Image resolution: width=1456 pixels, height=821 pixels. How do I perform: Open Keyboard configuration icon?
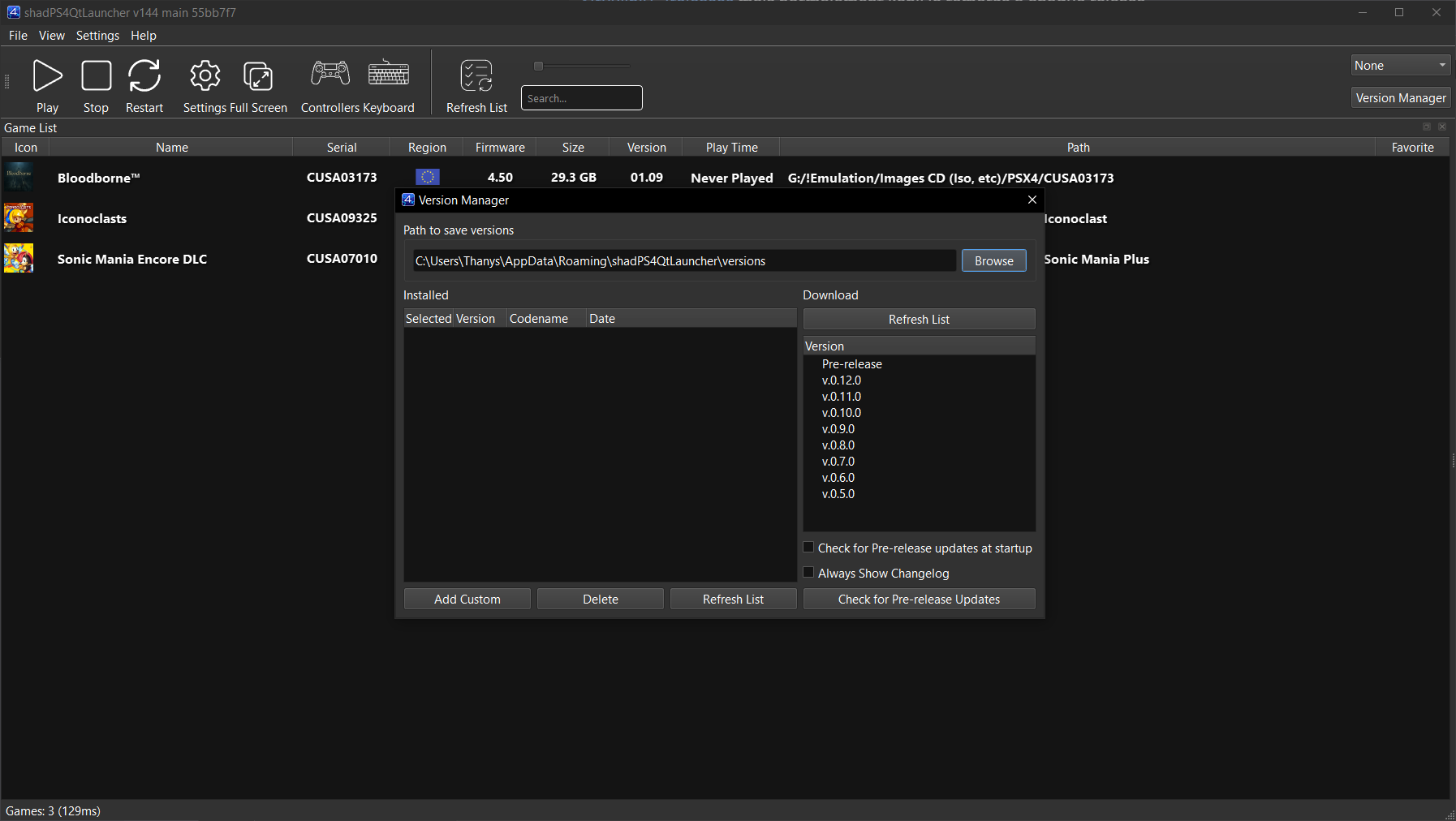389,74
